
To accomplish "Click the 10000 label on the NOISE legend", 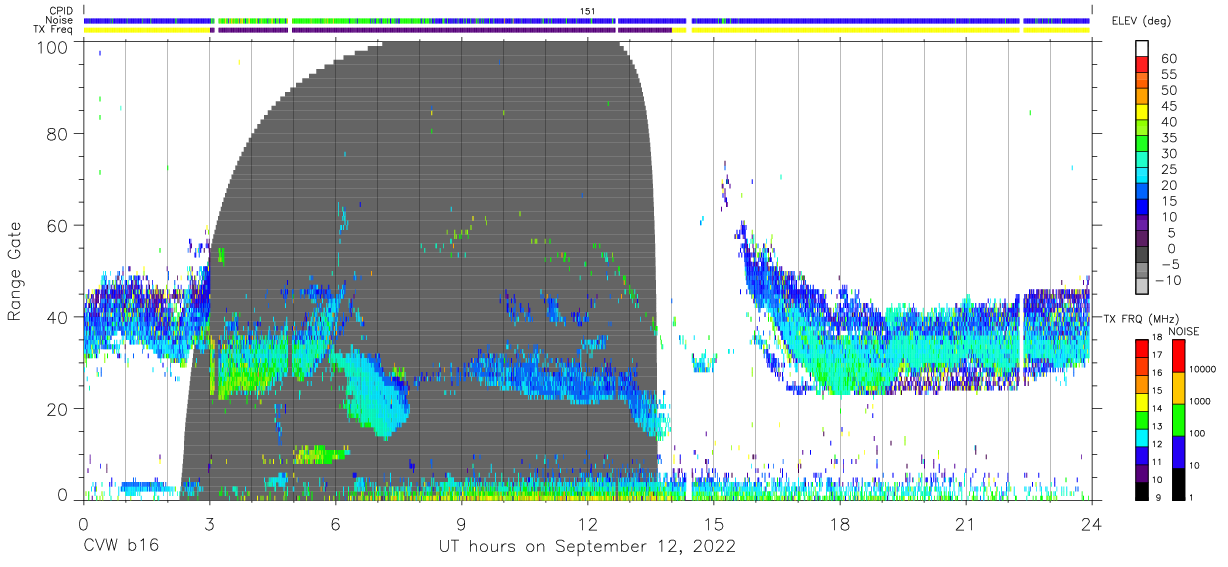I will [1202, 370].
